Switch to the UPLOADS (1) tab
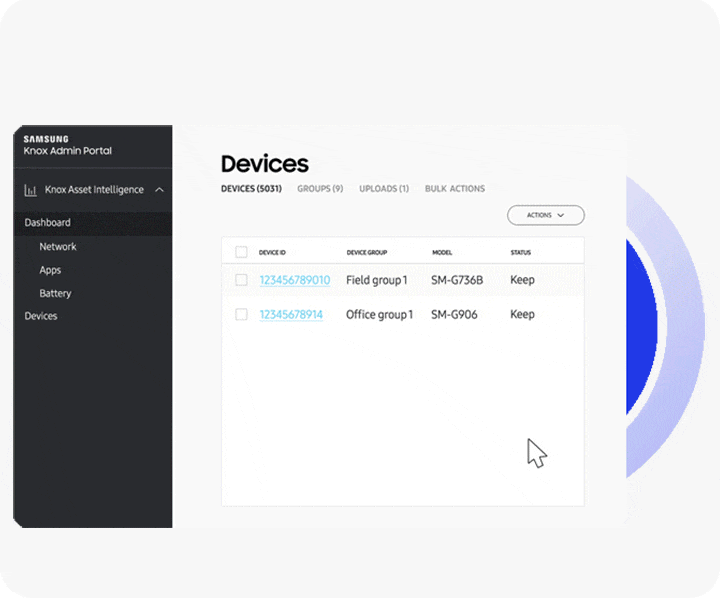This screenshot has height=598, width=720. pos(384,189)
